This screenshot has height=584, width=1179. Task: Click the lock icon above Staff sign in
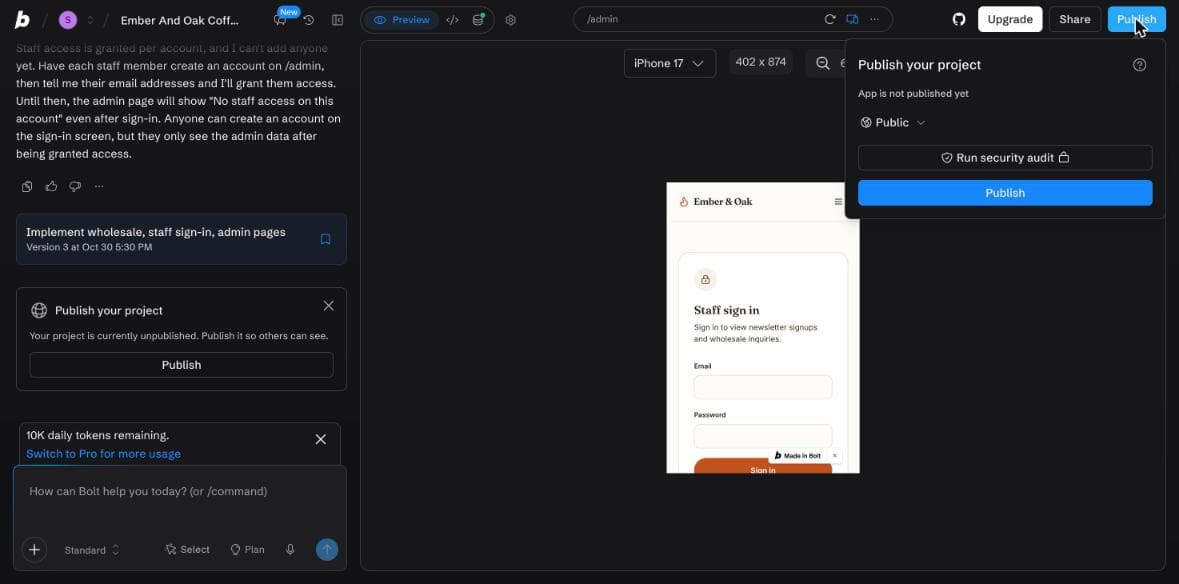pyautogui.click(x=705, y=280)
